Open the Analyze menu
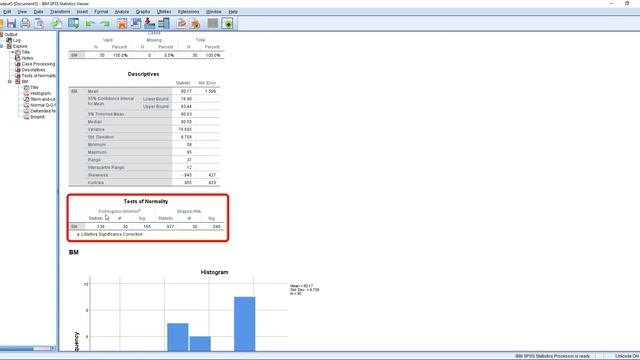The height and width of the screenshot is (360, 640). [122, 12]
